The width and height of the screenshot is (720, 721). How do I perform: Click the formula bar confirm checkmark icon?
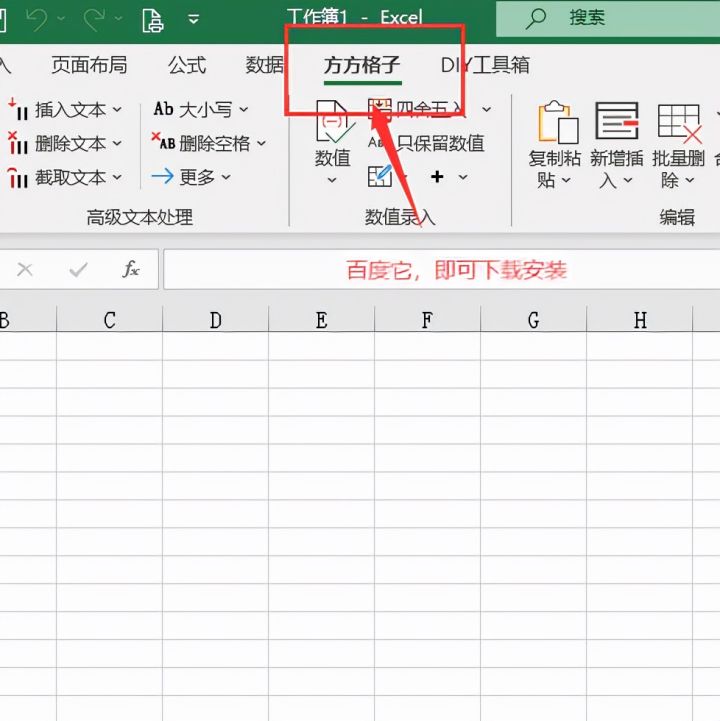[78, 269]
